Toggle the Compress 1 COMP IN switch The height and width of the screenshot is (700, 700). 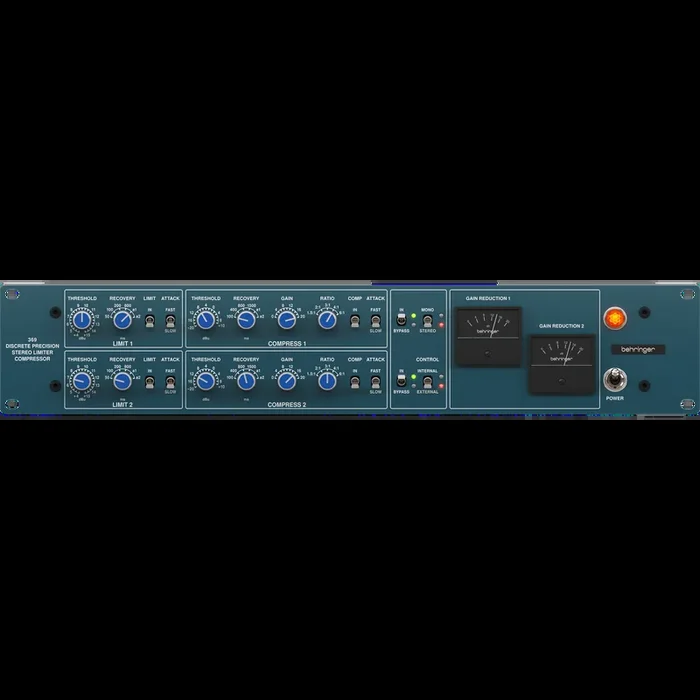(x=355, y=321)
